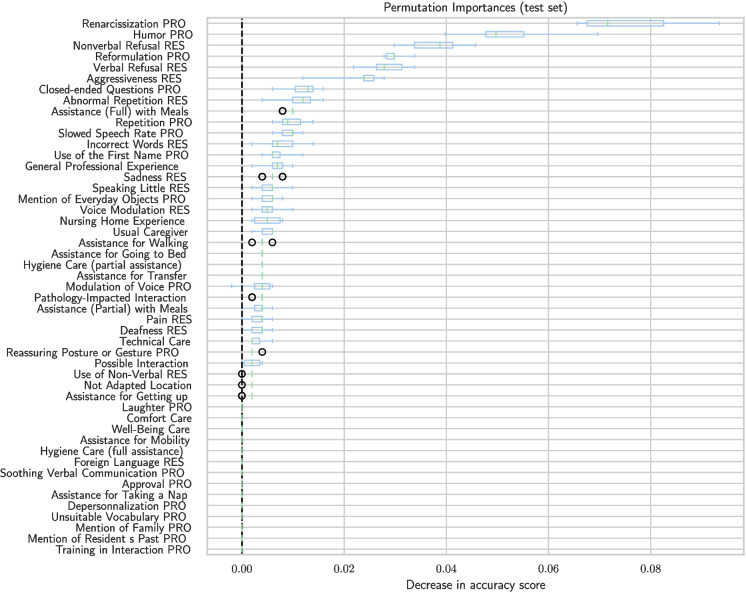Click the 'Assistance for Transfer' label

point(132,276)
